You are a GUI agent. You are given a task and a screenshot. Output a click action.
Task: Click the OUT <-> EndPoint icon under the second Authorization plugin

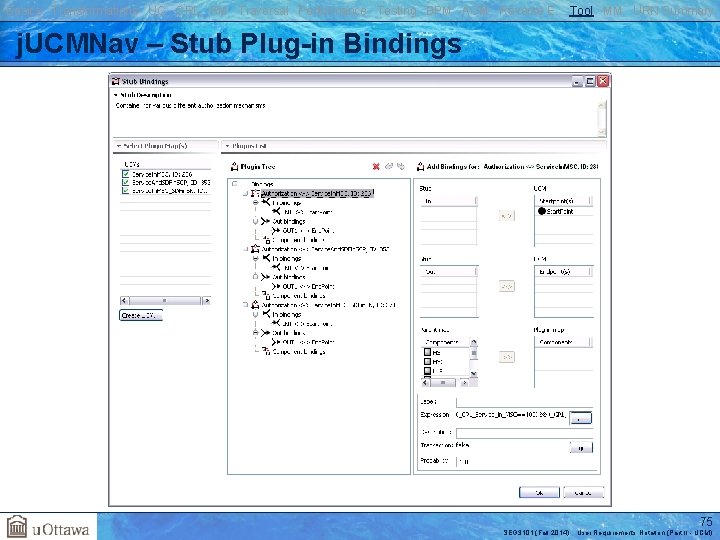coord(276,286)
